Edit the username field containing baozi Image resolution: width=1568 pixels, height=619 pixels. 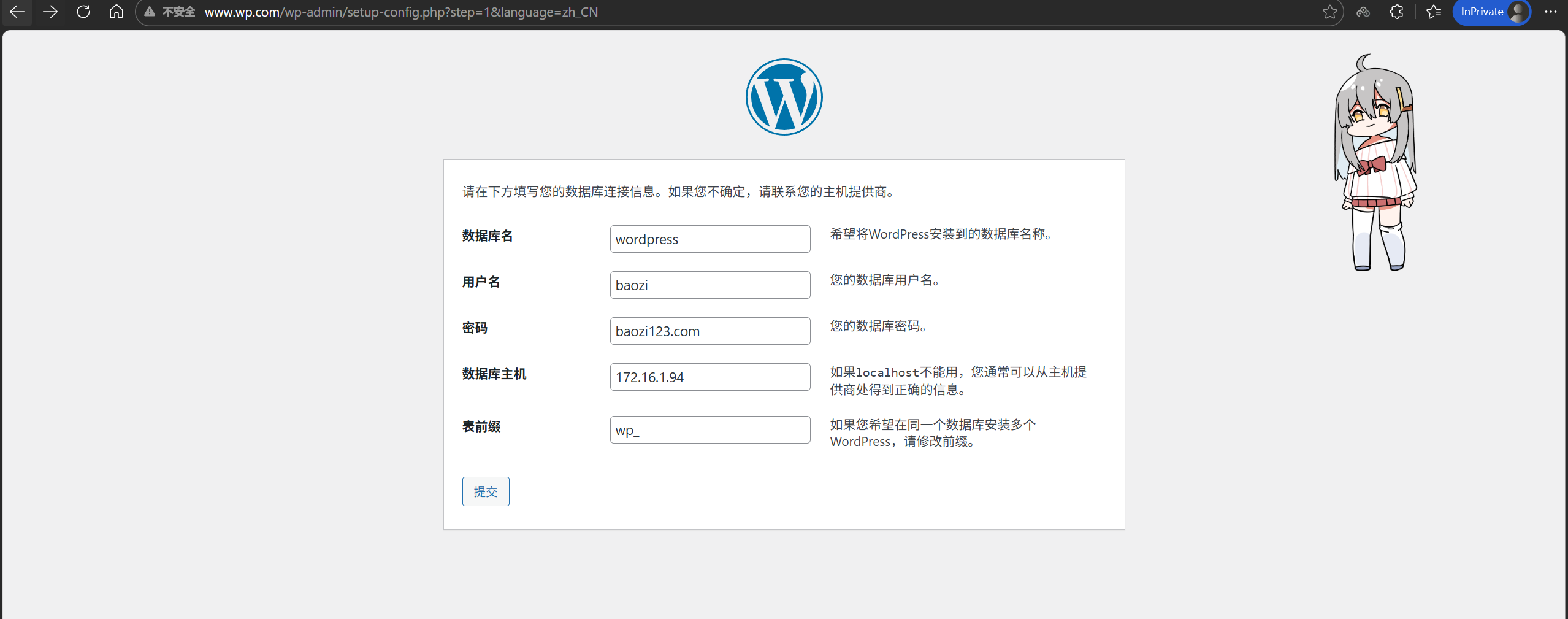tap(710, 285)
